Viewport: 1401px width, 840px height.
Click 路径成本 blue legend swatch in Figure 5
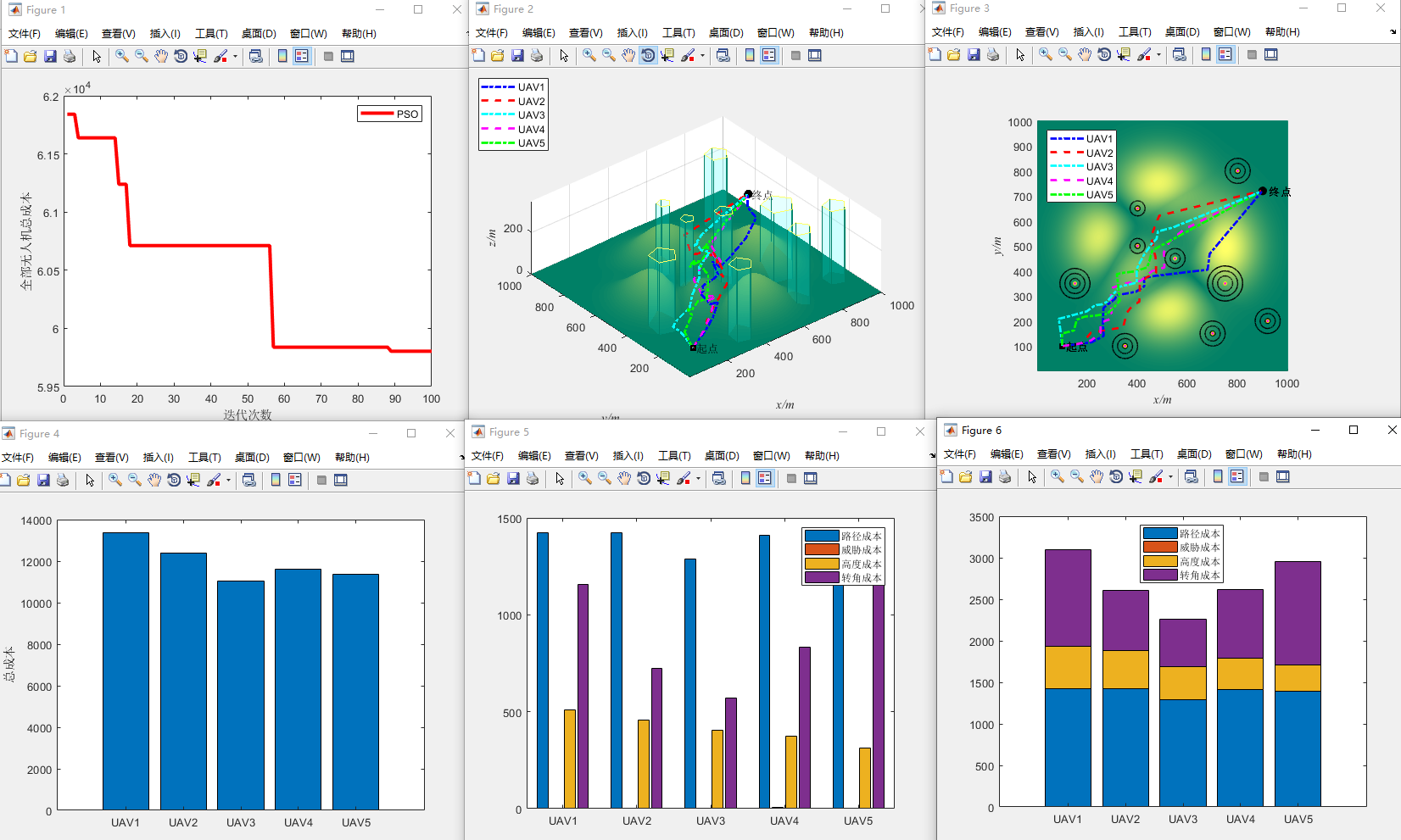[x=821, y=536]
